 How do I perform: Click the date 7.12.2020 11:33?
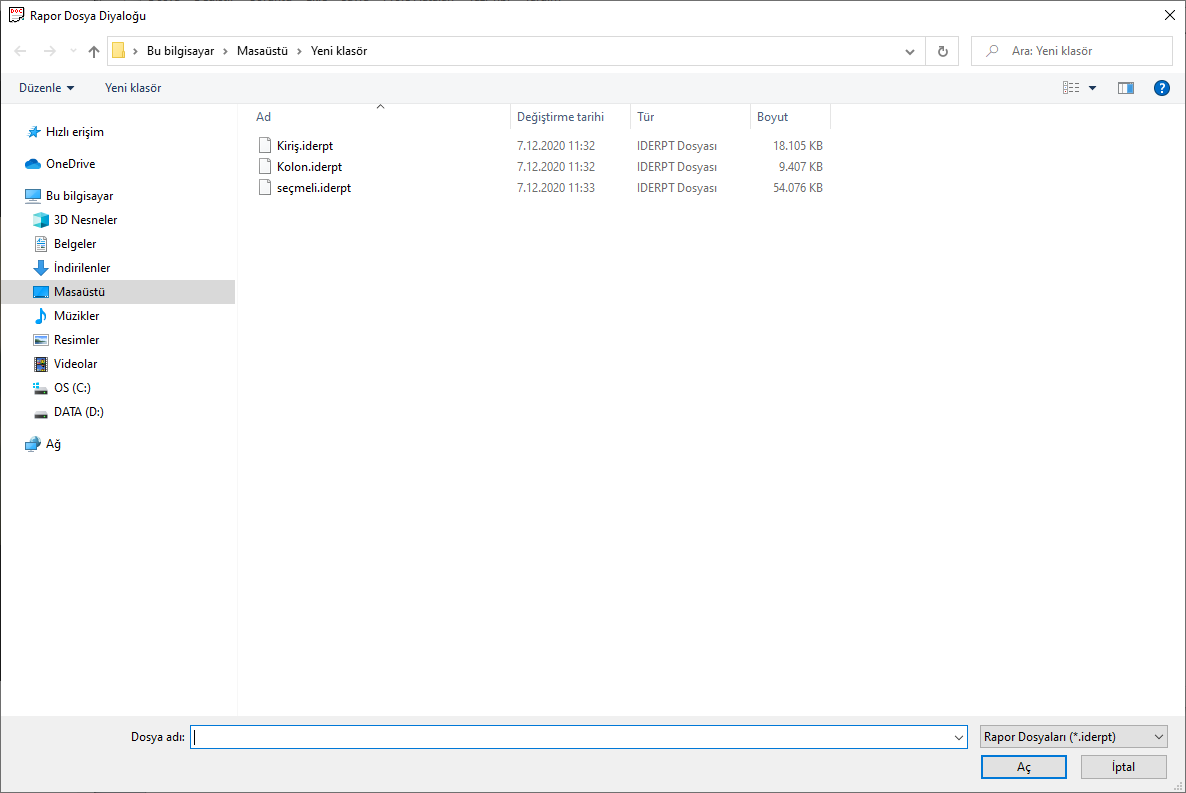[556, 188]
